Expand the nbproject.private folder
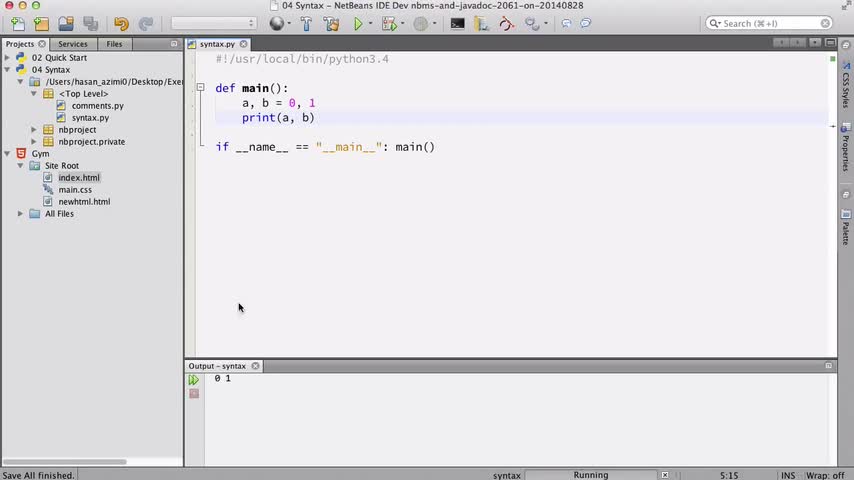The height and width of the screenshot is (480, 854). coord(34,142)
